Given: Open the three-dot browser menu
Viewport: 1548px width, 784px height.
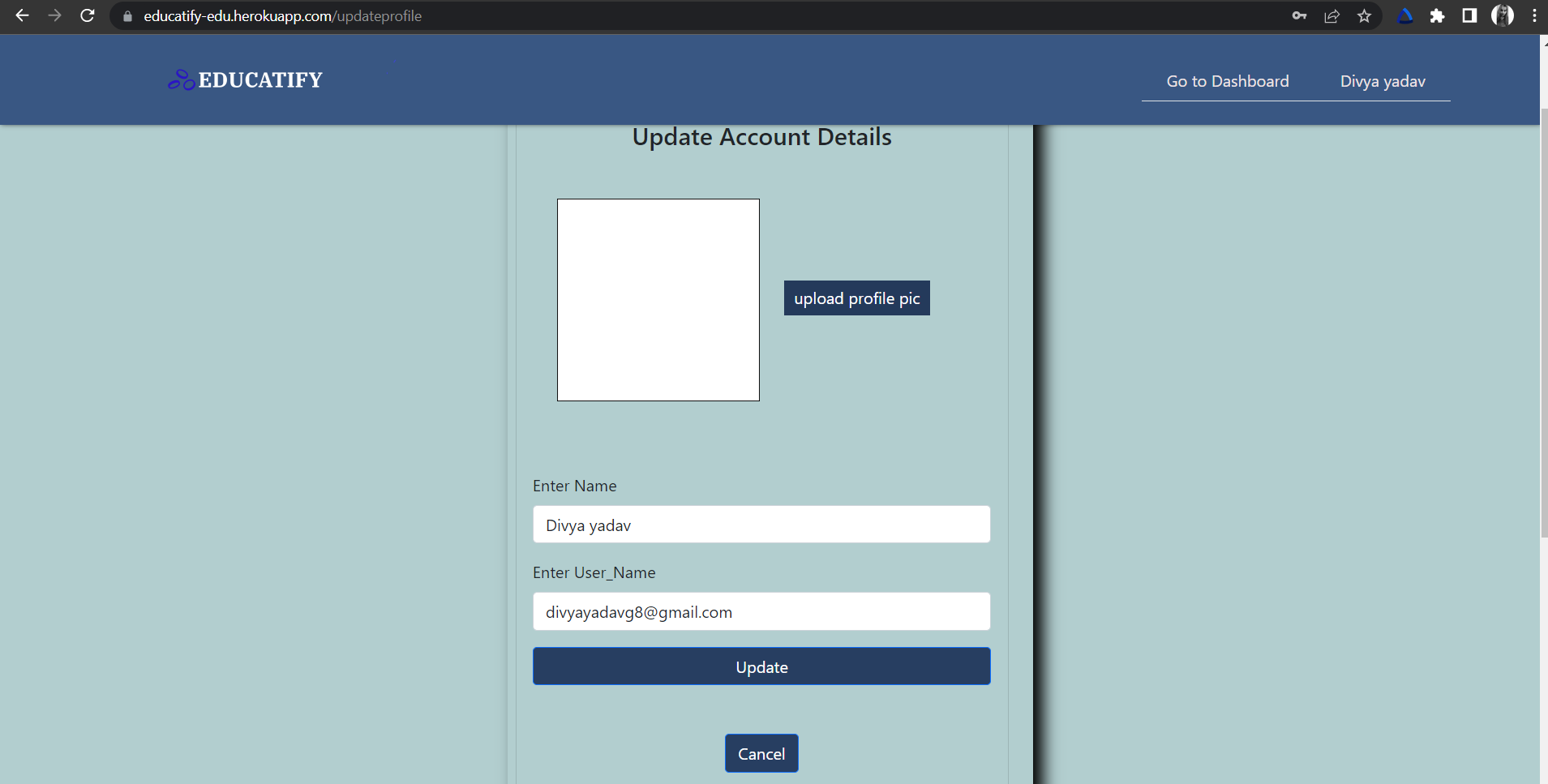Looking at the screenshot, I should pos(1533,15).
